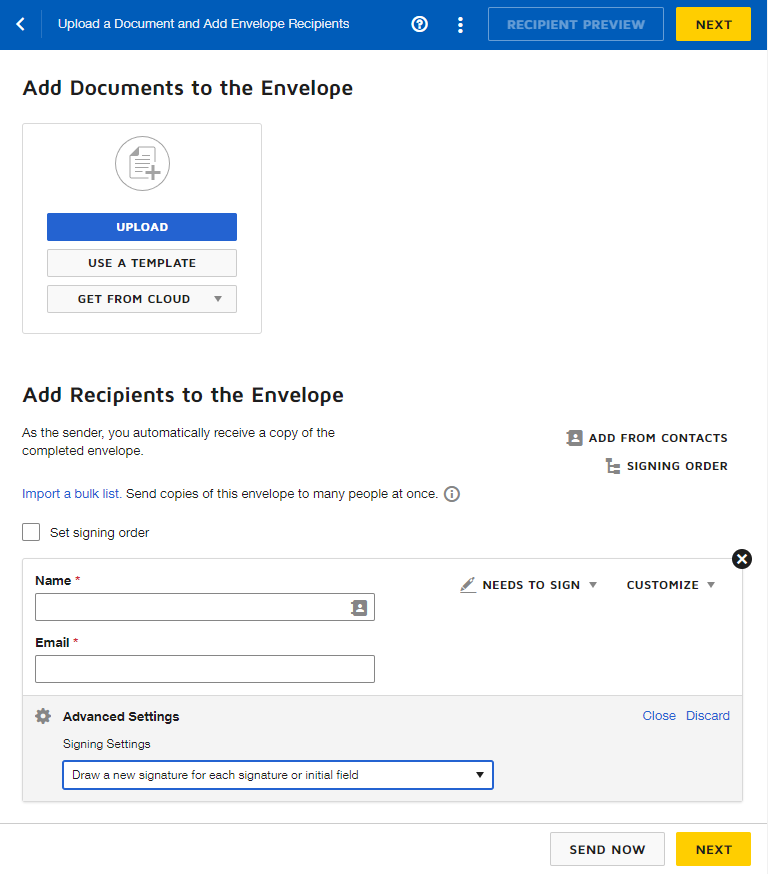Open the help icon in the top bar
The image size is (768, 874).
pyautogui.click(x=419, y=24)
